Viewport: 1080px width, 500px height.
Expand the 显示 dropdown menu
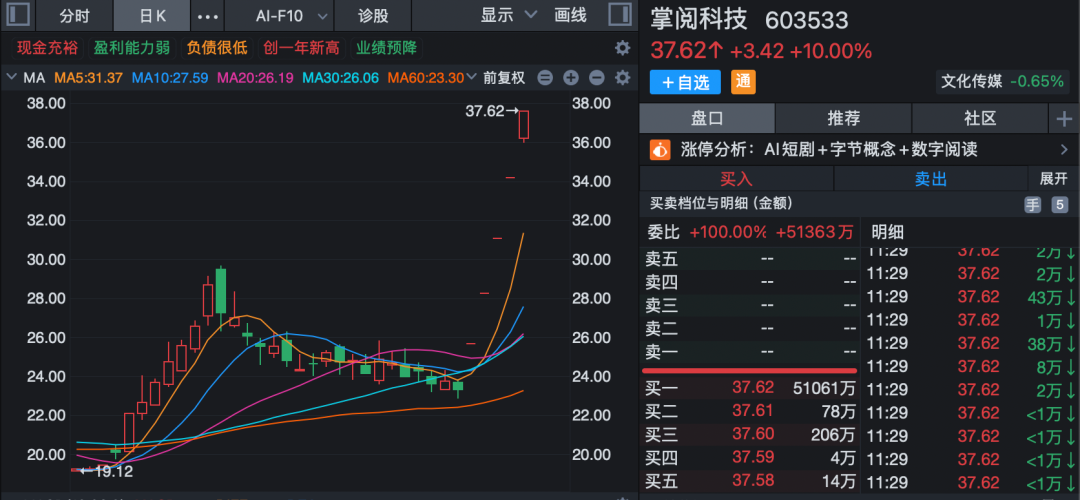coord(508,15)
